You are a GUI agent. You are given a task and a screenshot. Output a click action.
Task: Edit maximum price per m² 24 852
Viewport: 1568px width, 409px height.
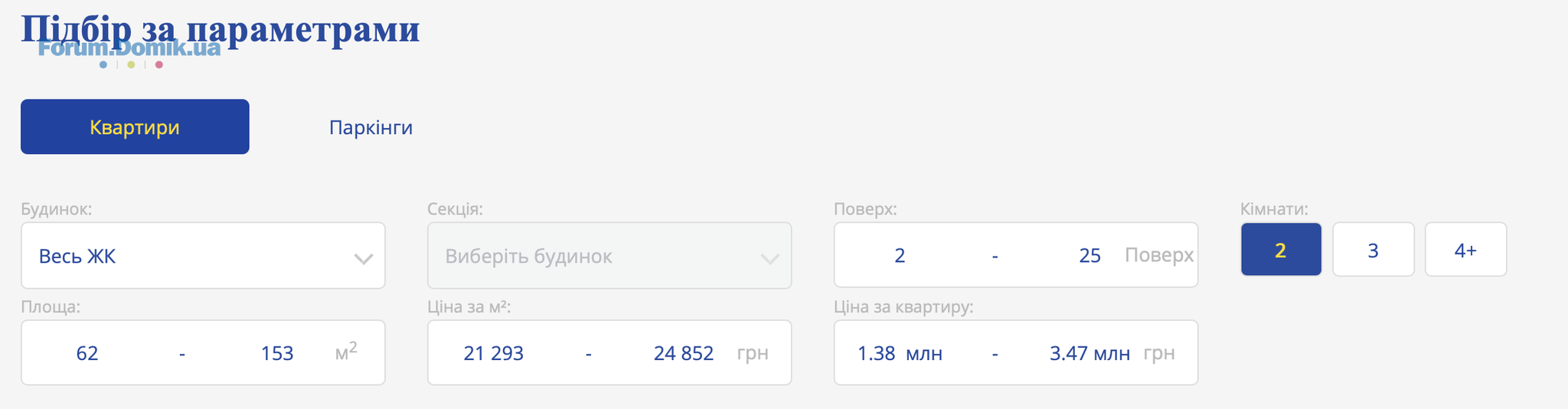(x=683, y=353)
